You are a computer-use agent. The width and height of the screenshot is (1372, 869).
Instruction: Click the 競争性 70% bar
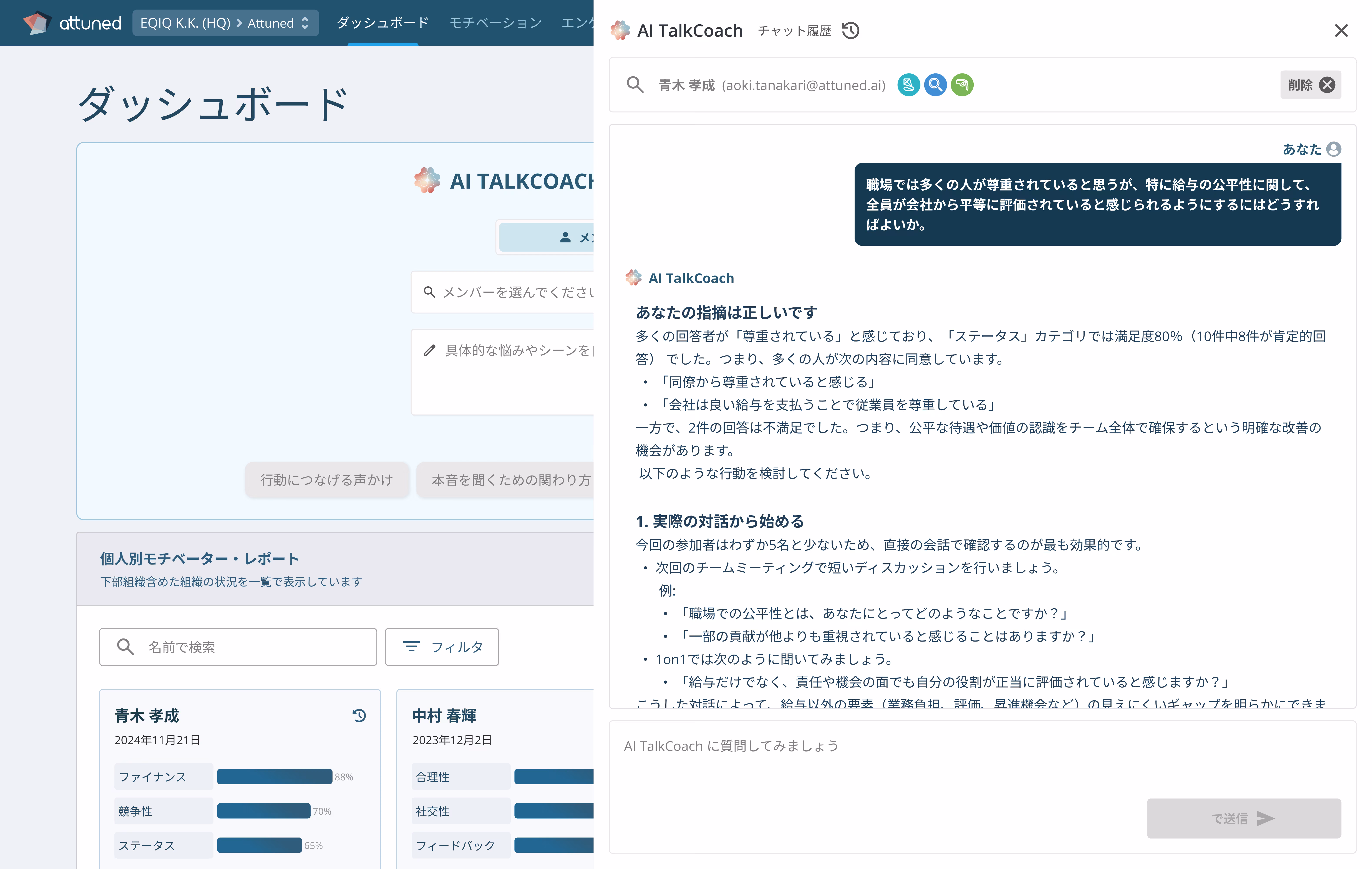(264, 811)
